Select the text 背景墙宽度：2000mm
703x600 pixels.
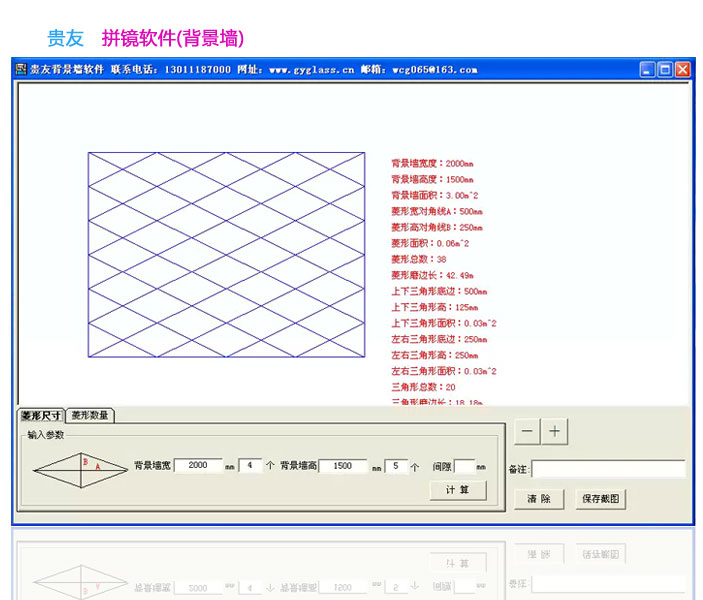point(432,163)
